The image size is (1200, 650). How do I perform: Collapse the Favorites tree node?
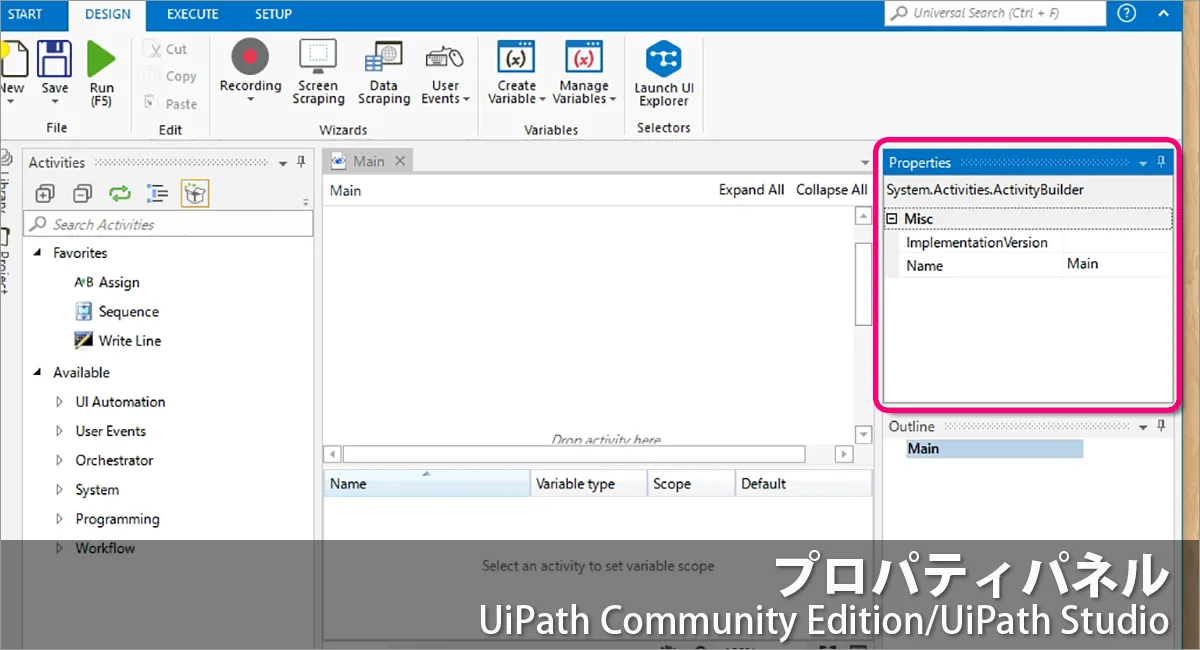tap(38, 253)
